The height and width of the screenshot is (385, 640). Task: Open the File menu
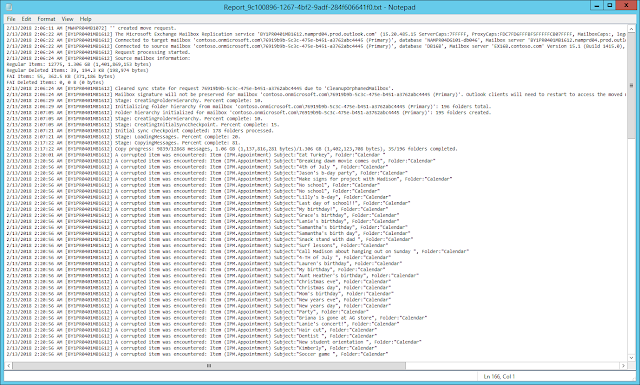click(11, 19)
